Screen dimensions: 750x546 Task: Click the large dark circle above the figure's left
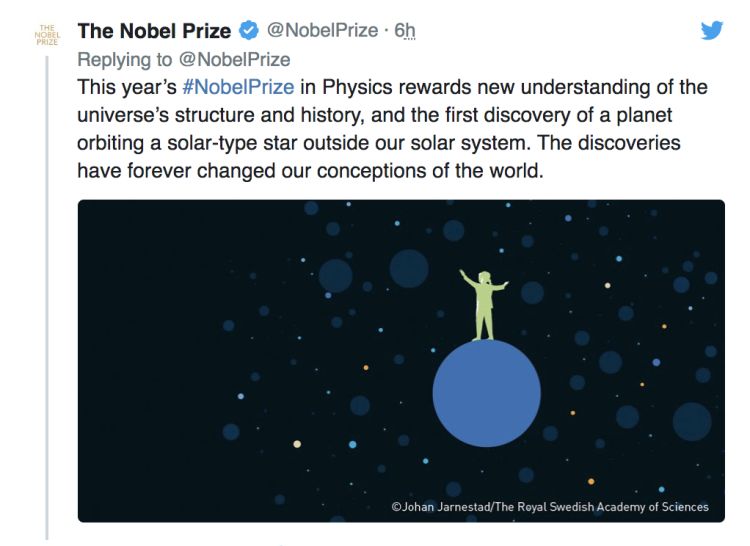pos(408,267)
